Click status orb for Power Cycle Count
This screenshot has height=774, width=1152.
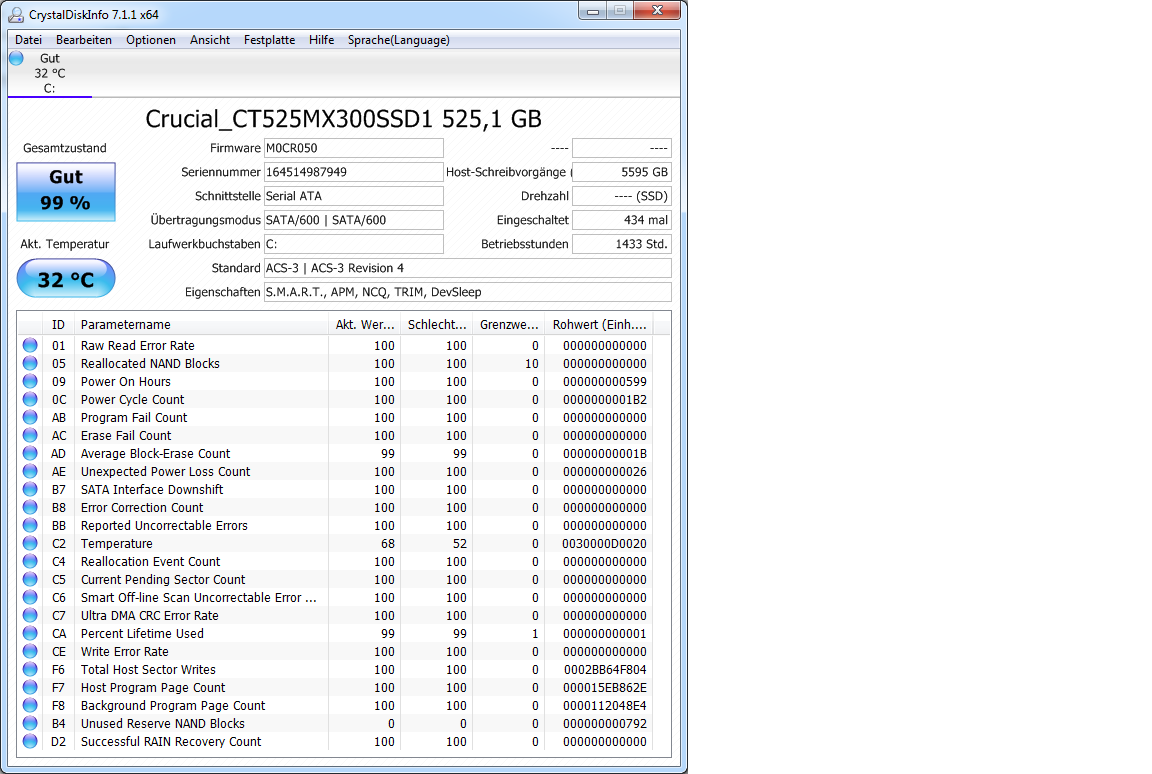point(30,399)
